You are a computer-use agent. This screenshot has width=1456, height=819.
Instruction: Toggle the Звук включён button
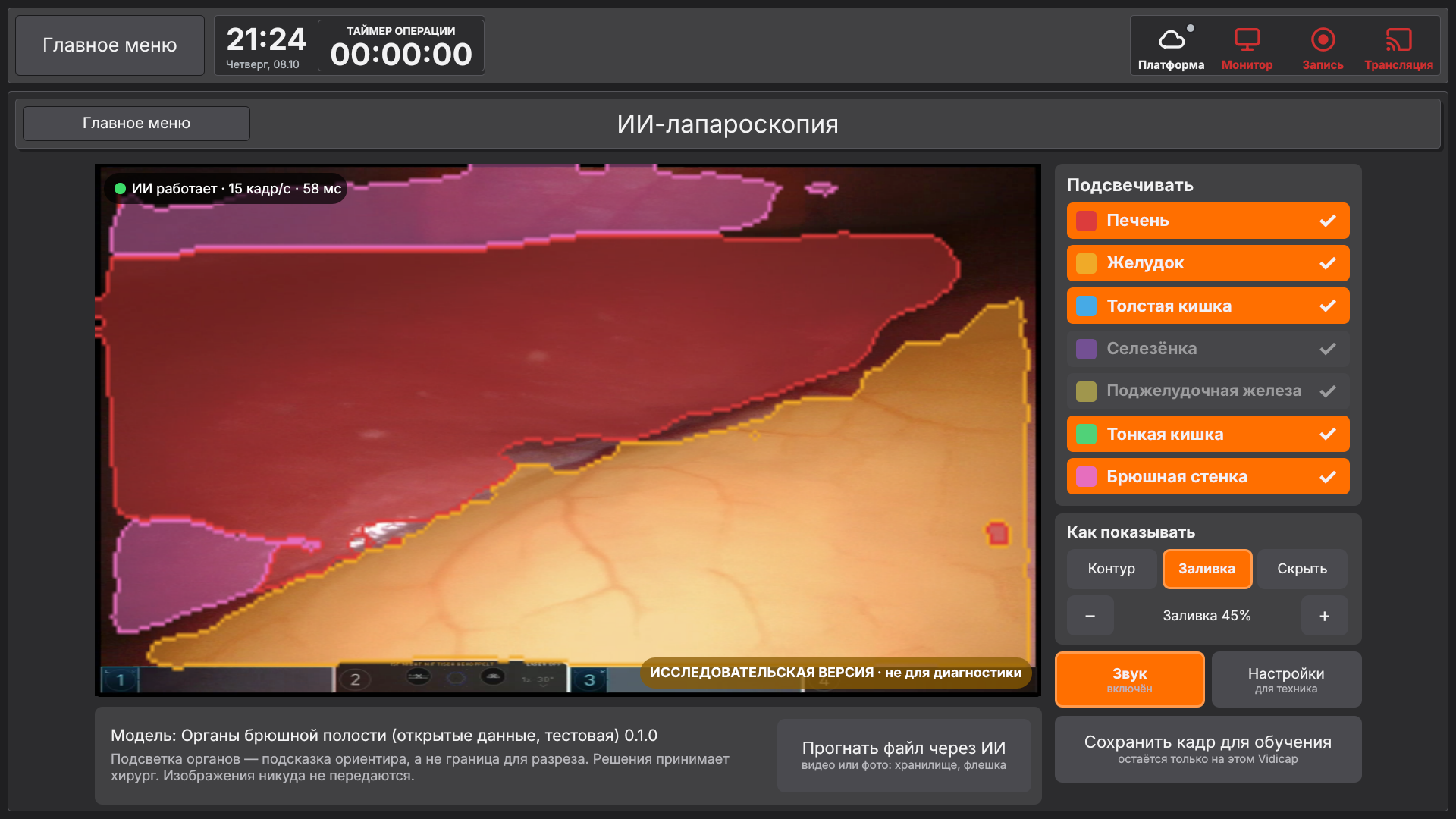point(1130,679)
